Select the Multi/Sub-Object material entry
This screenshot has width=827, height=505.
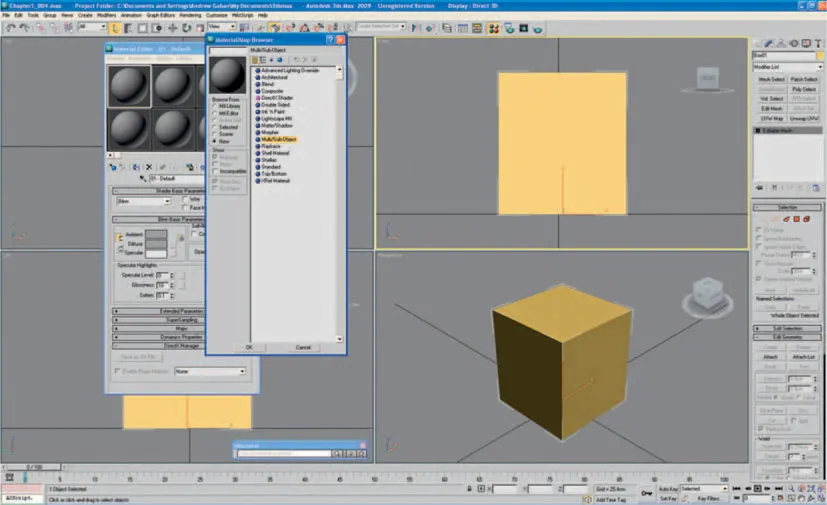pyautogui.click(x=280, y=138)
